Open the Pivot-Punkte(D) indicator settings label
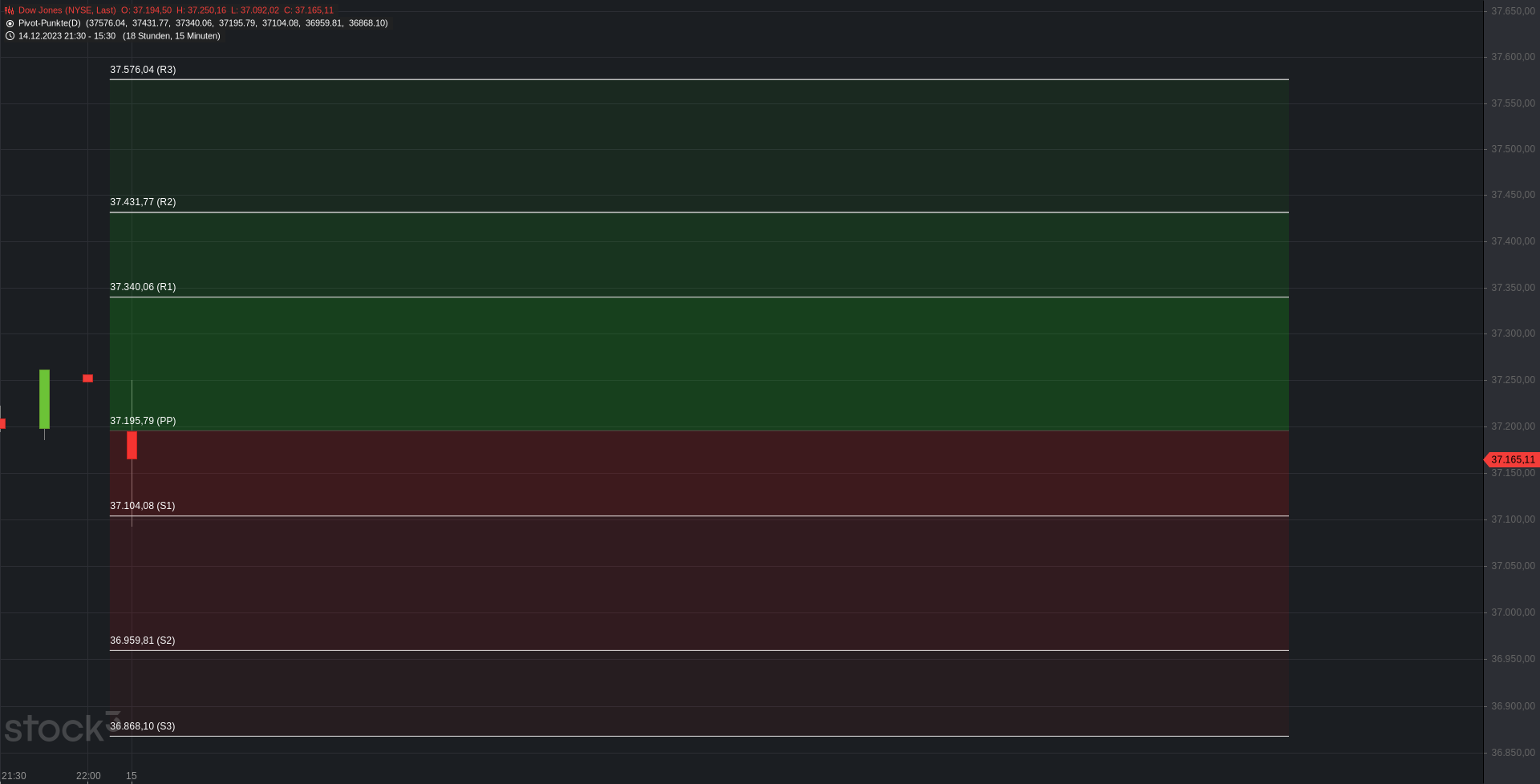The image size is (1540, 784). (x=50, y=23)
